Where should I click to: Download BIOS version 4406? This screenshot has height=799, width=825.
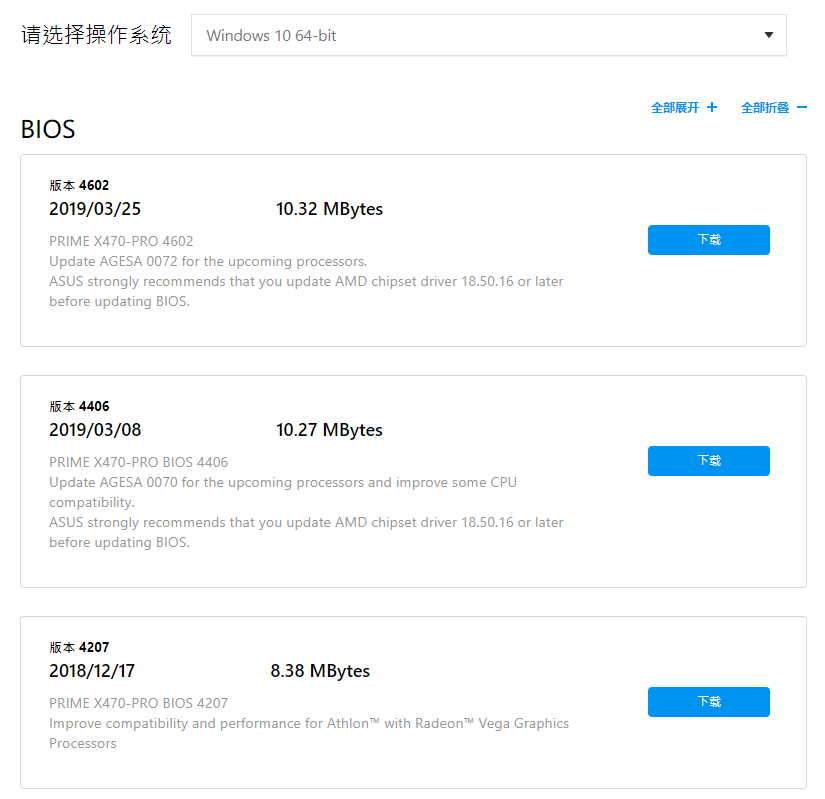(709, 461)
